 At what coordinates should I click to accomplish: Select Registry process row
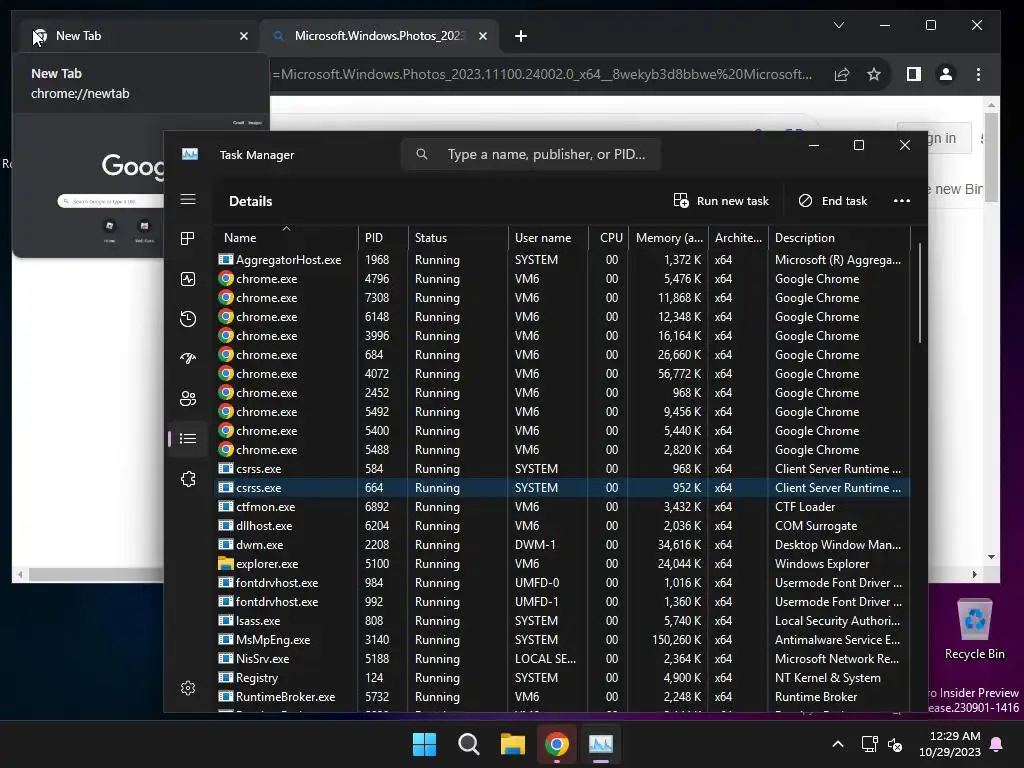coord(562,678)
